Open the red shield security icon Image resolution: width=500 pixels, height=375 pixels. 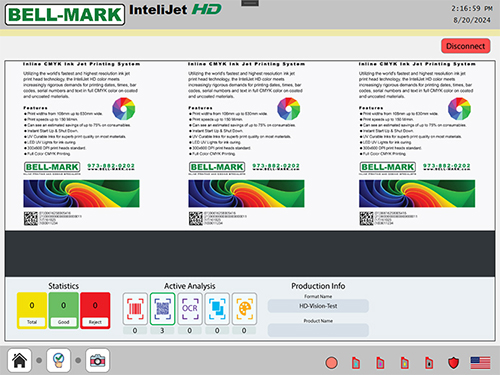453,363
